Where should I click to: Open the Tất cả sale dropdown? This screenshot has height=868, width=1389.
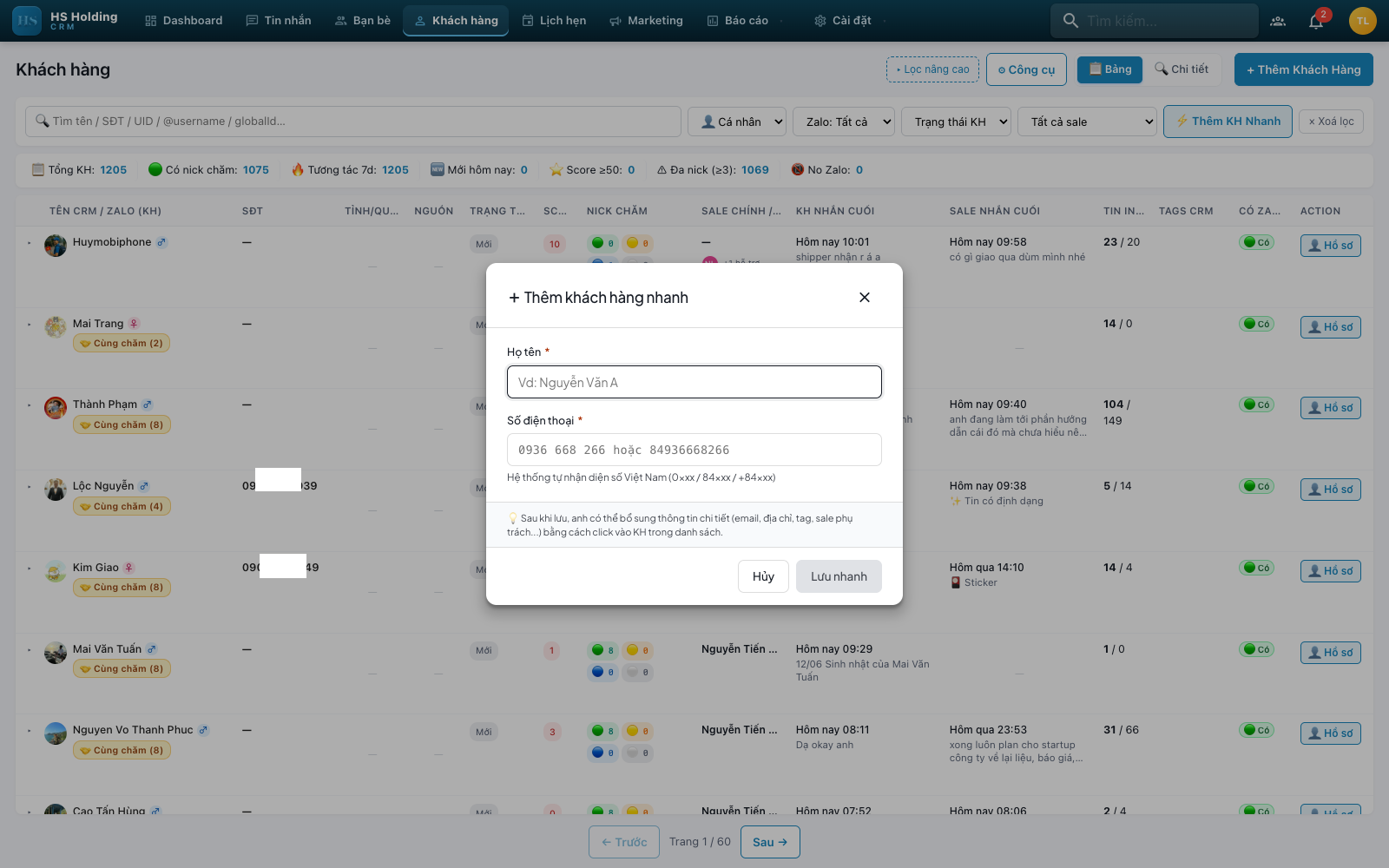(1087, 122)
